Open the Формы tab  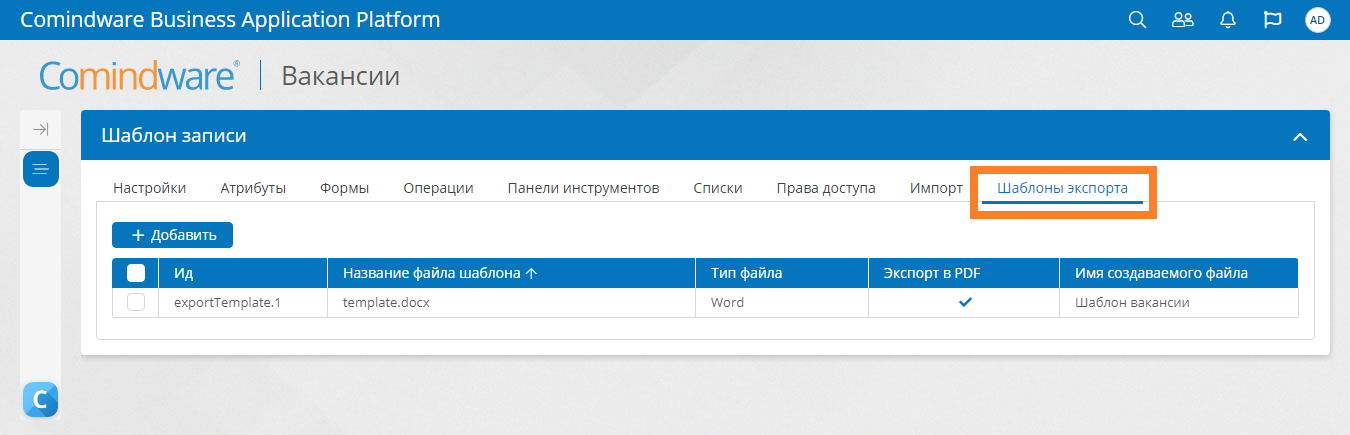tap(345, 188)
